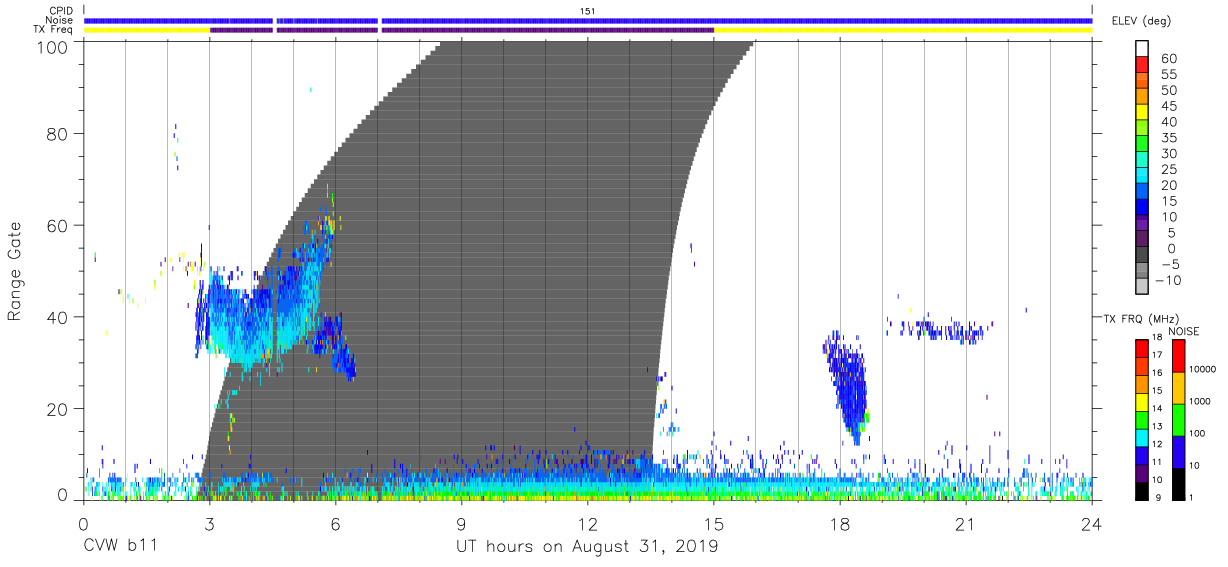
Task: Select the NOISE legend title
Action: 1183,331
